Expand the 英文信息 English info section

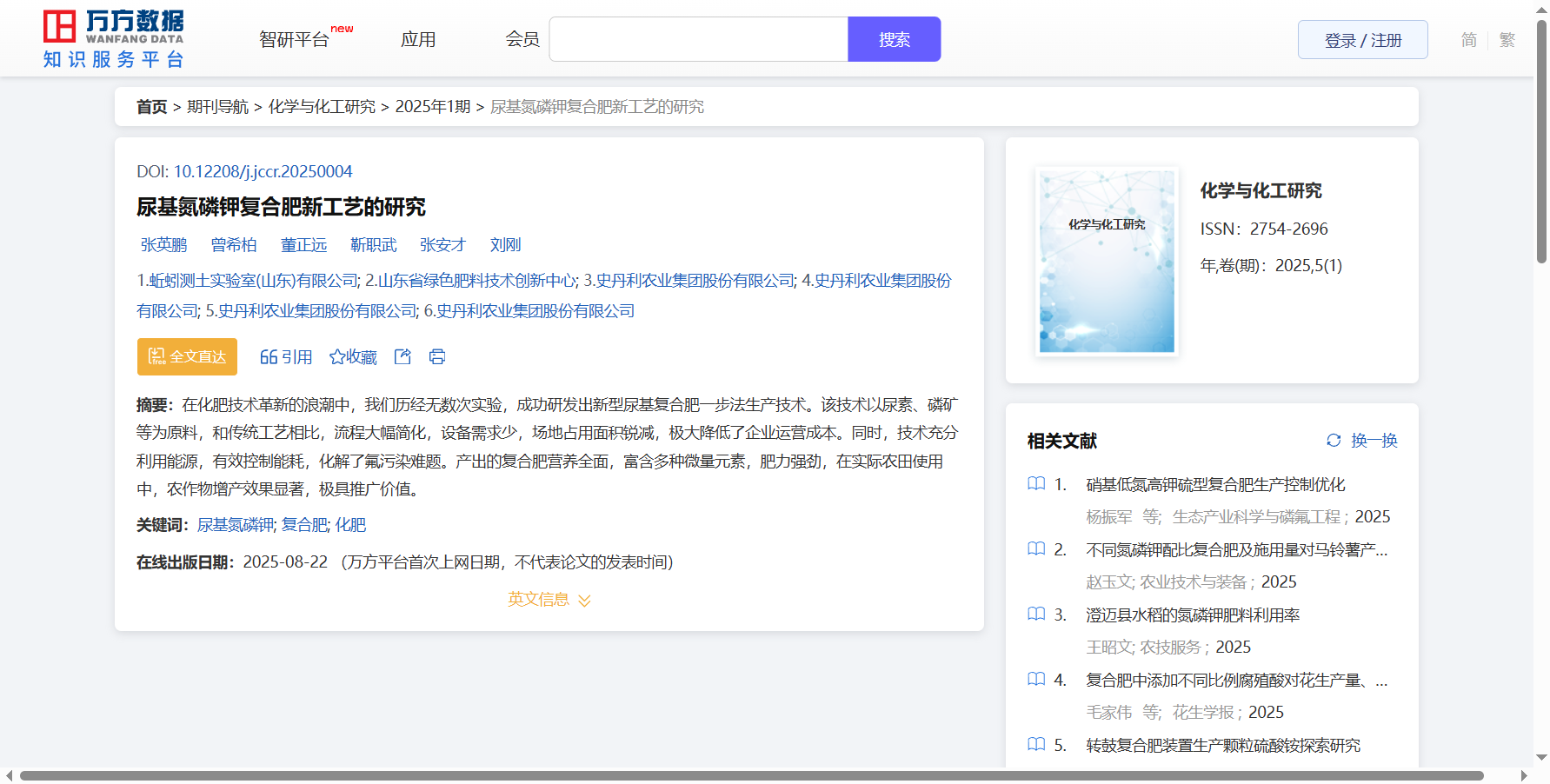pos(549,600)
